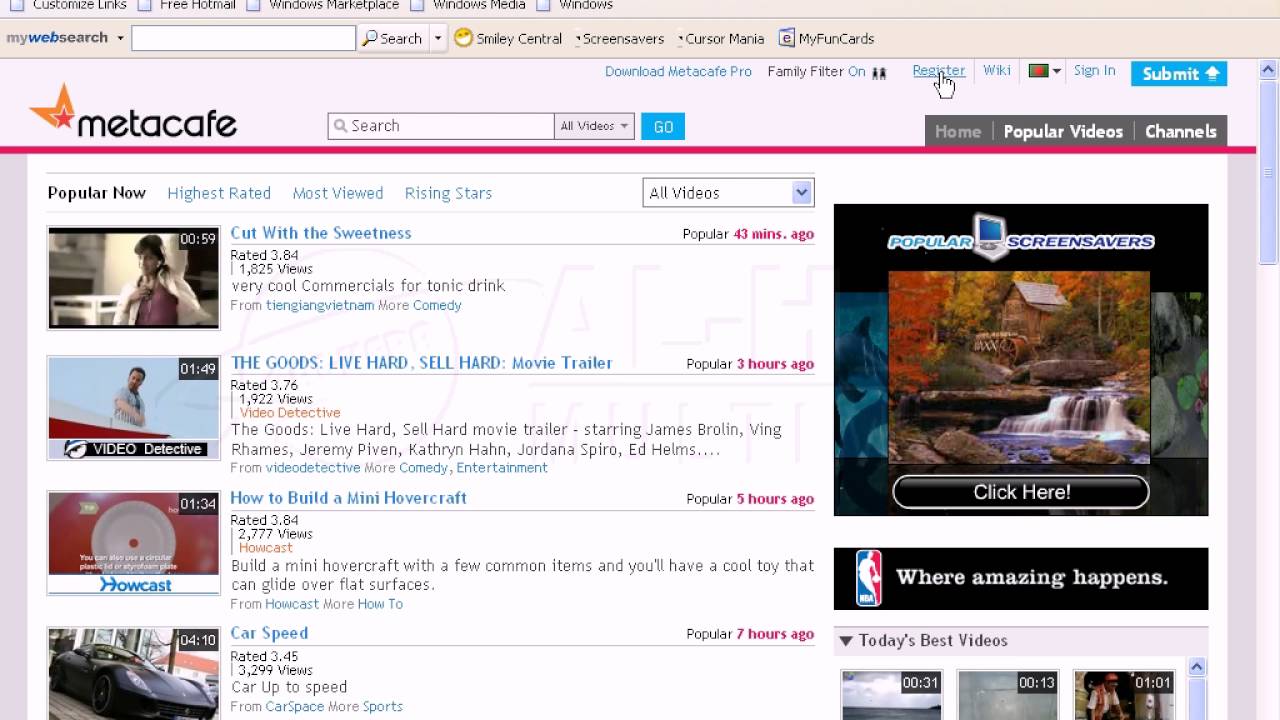Screen dimensions: 1280x720
Task: Click the orange Howcast link
Action: pos(266,548)
